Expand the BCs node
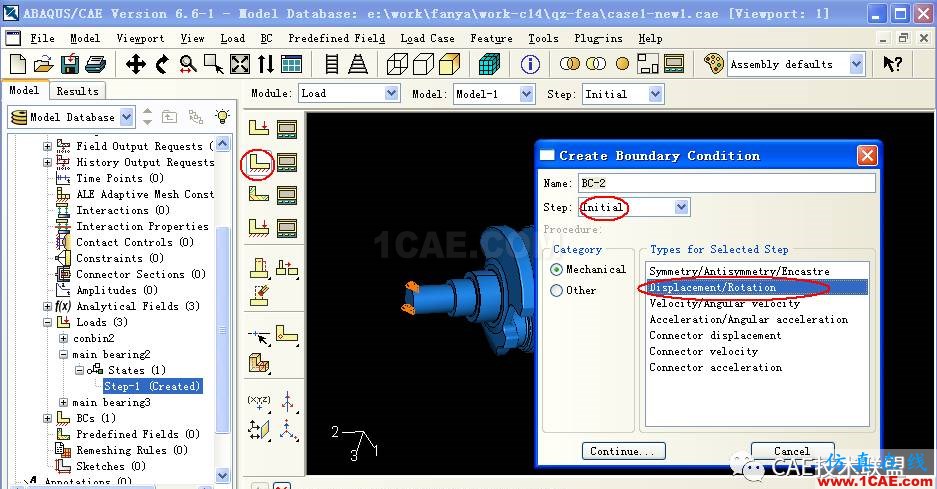Viewport: 937px width, 489px height. (x=47, y=418)
